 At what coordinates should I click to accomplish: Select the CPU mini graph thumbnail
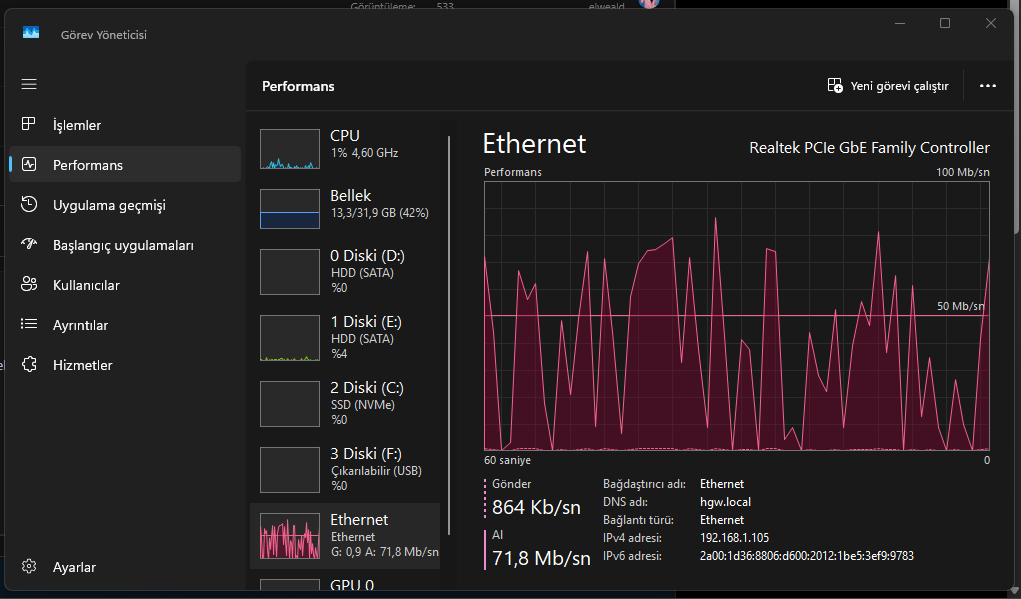(290, 149)
